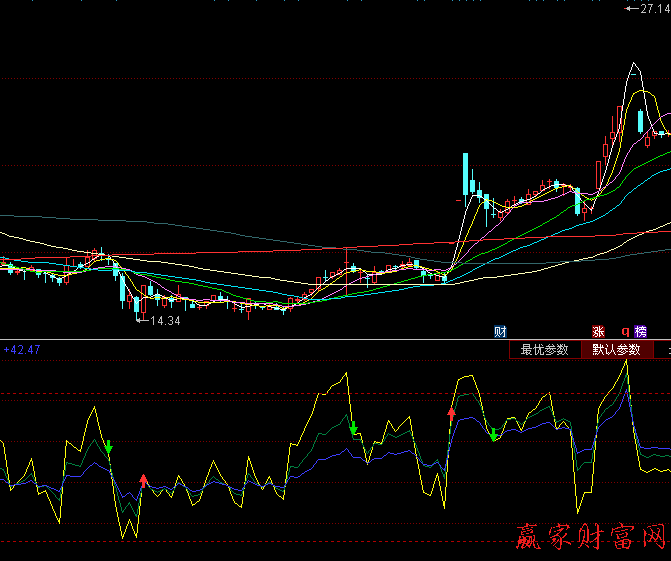Click the red q marker icon
The width and height of the screenshot is (671, 561).
[626, 331]
